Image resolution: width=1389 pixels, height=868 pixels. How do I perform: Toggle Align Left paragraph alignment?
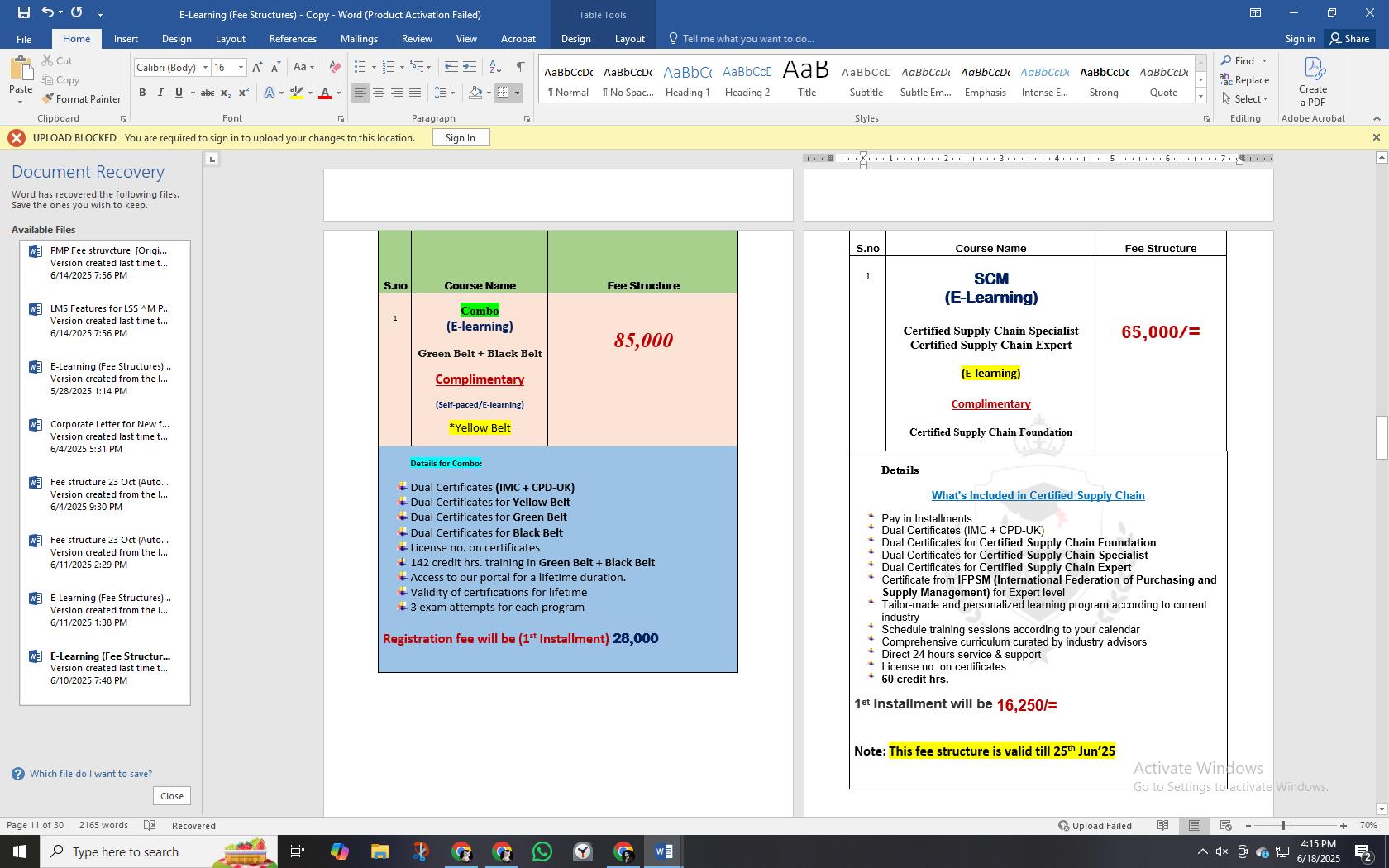pos(360,93)
